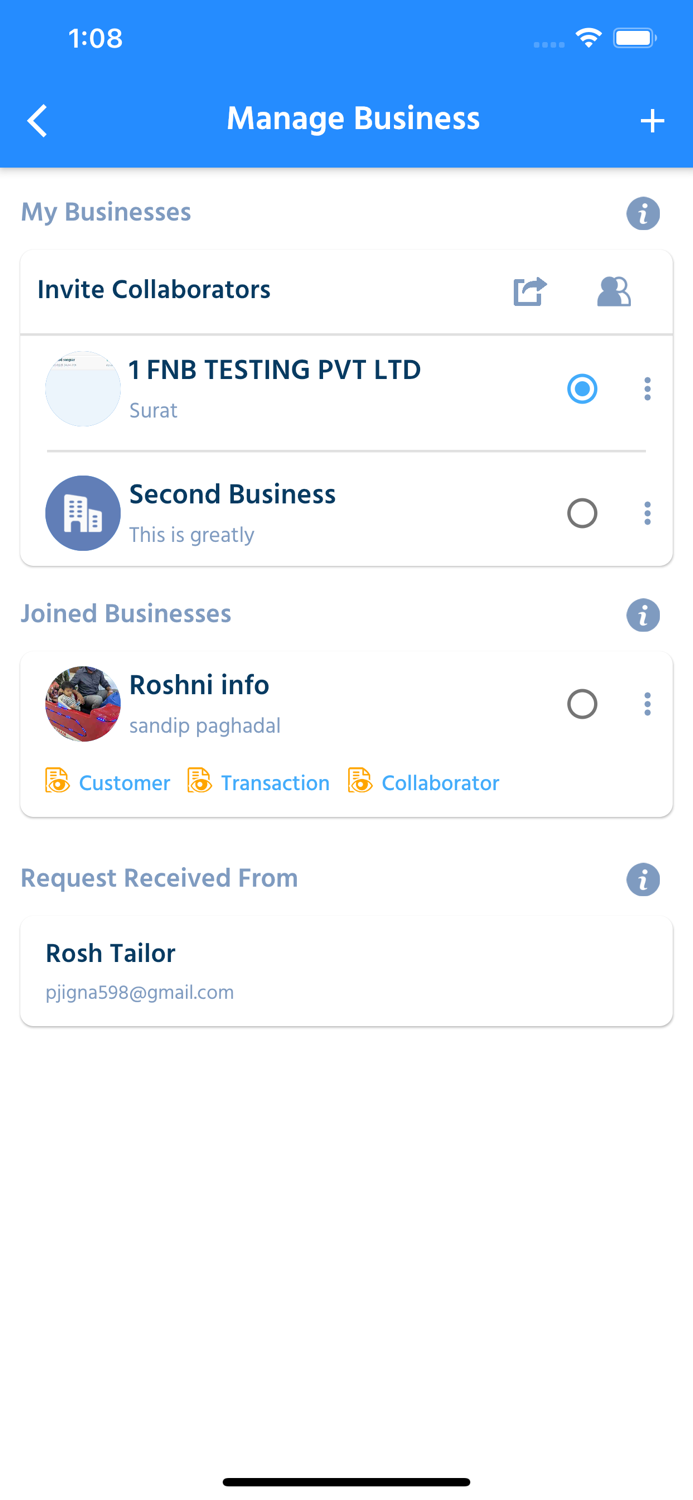The height and width of the screenshot is (1500, 693).
Task: Click the Customer permission badge icon
Action: (57, 781)
